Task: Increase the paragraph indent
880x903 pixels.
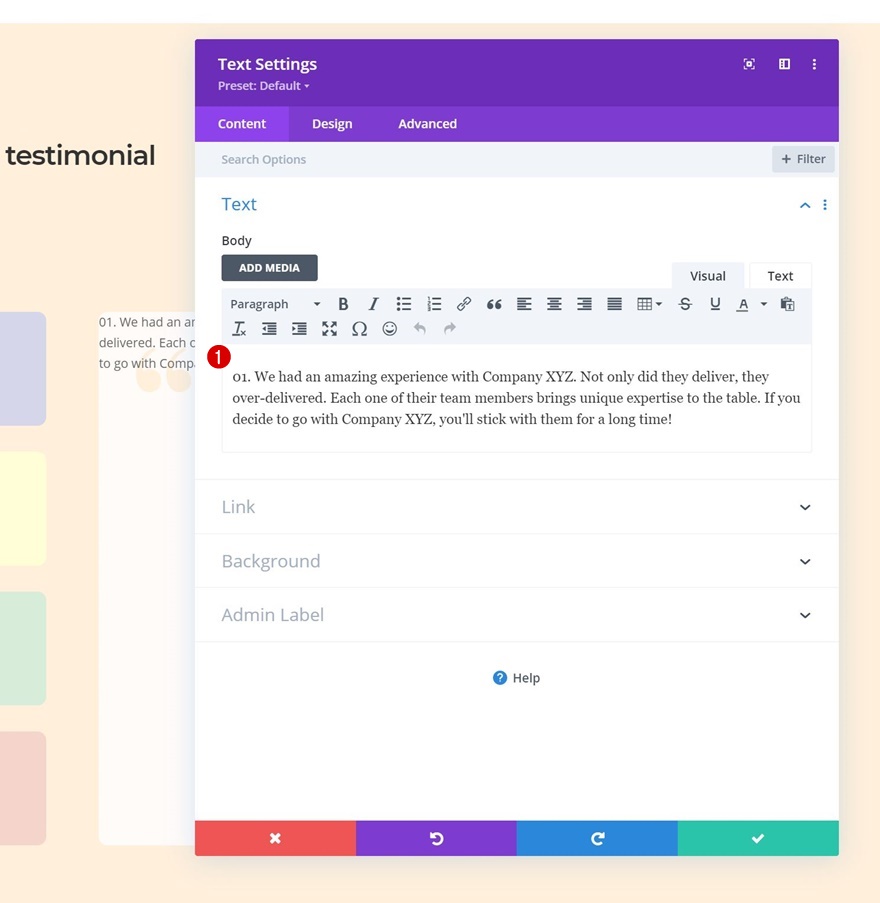Action: pyautogui.click(x=299, y=329)
